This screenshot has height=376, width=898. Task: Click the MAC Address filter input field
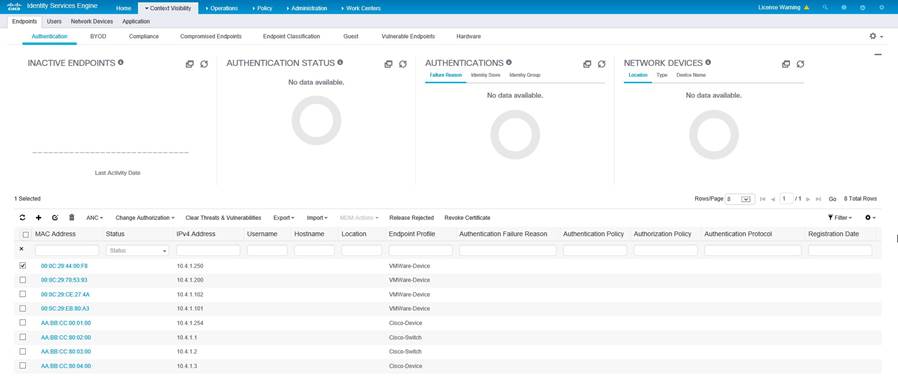click(67, 251)
